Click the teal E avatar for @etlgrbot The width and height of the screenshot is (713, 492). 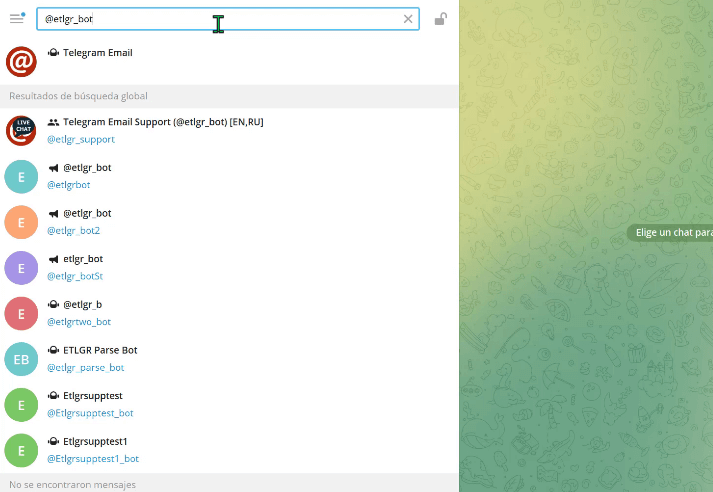(x=21, y=176)
